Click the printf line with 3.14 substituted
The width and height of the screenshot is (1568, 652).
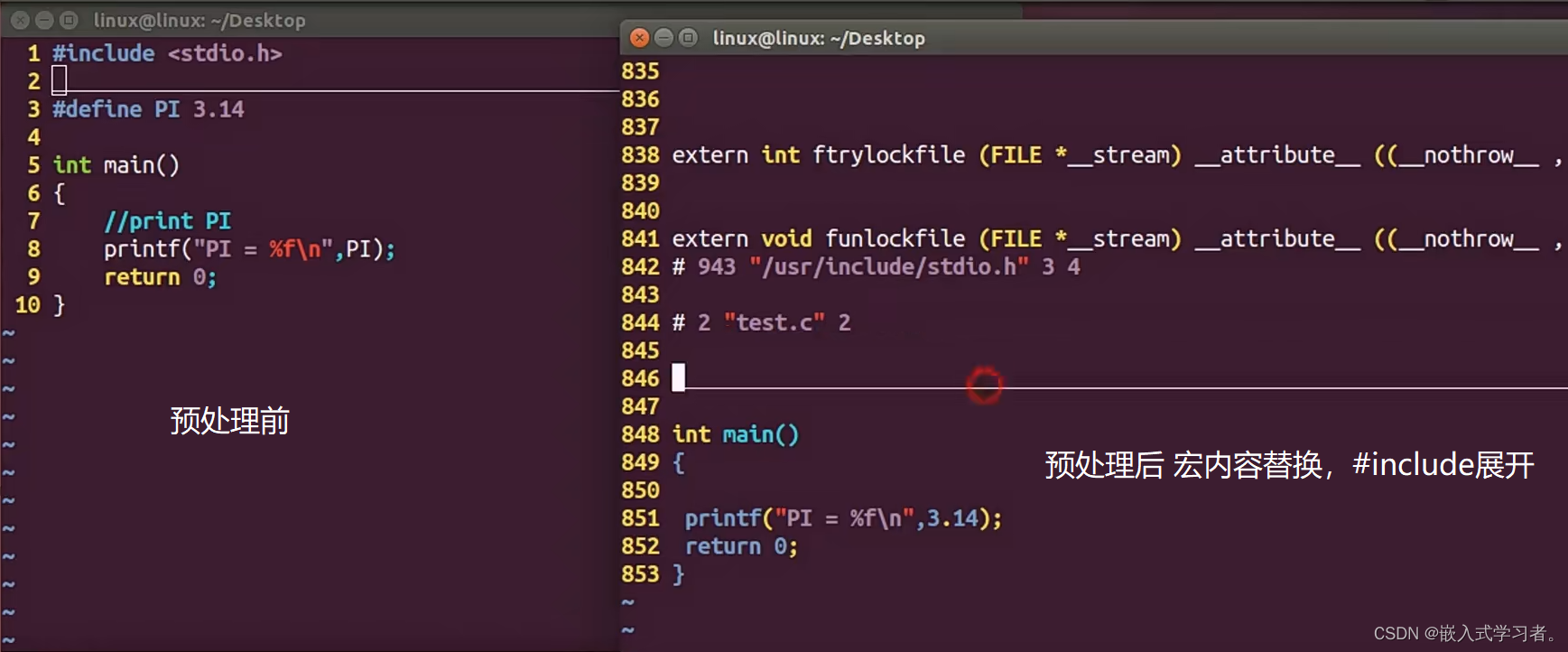pos(843,518)
